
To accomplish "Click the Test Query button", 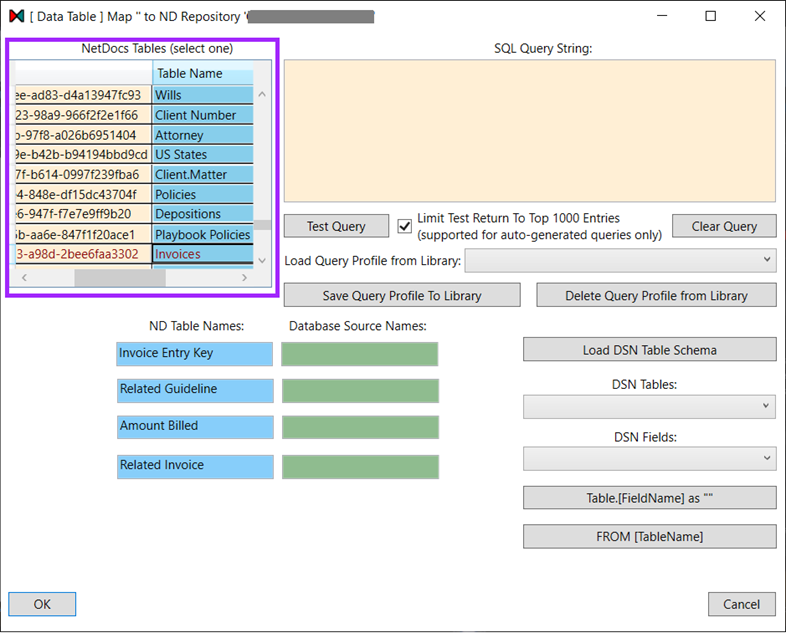I will pyautogui.click(x=336, y=226).
